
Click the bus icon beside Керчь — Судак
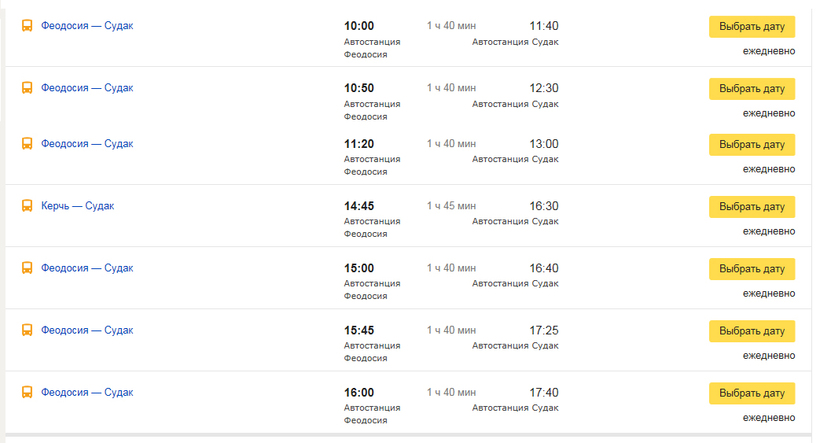[x=27, y=206]
